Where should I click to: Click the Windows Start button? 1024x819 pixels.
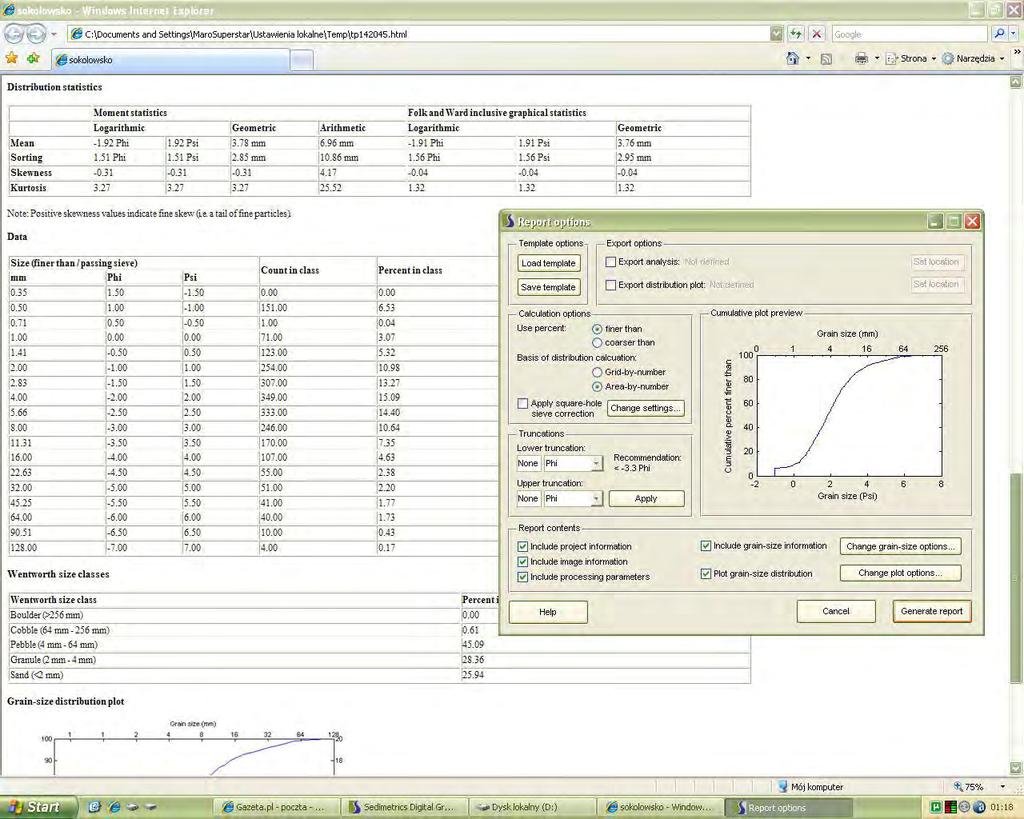point(38,807)
